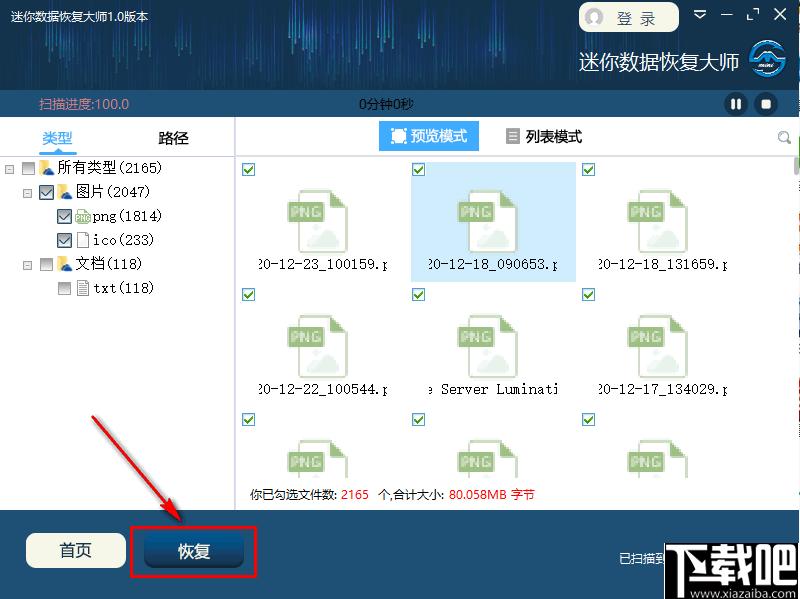Click the png file type icon in tree
This screenshot has height=599, width=800.
(83, 216)
